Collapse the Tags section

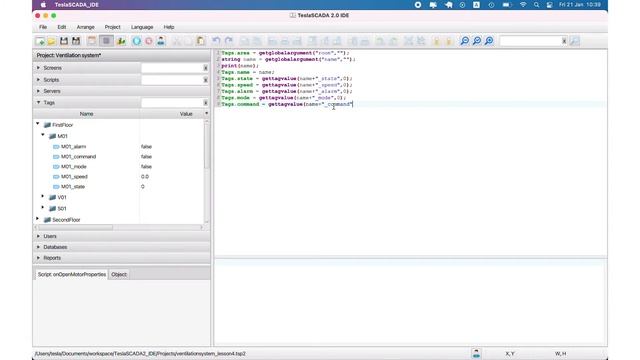(x=38, y=102)
